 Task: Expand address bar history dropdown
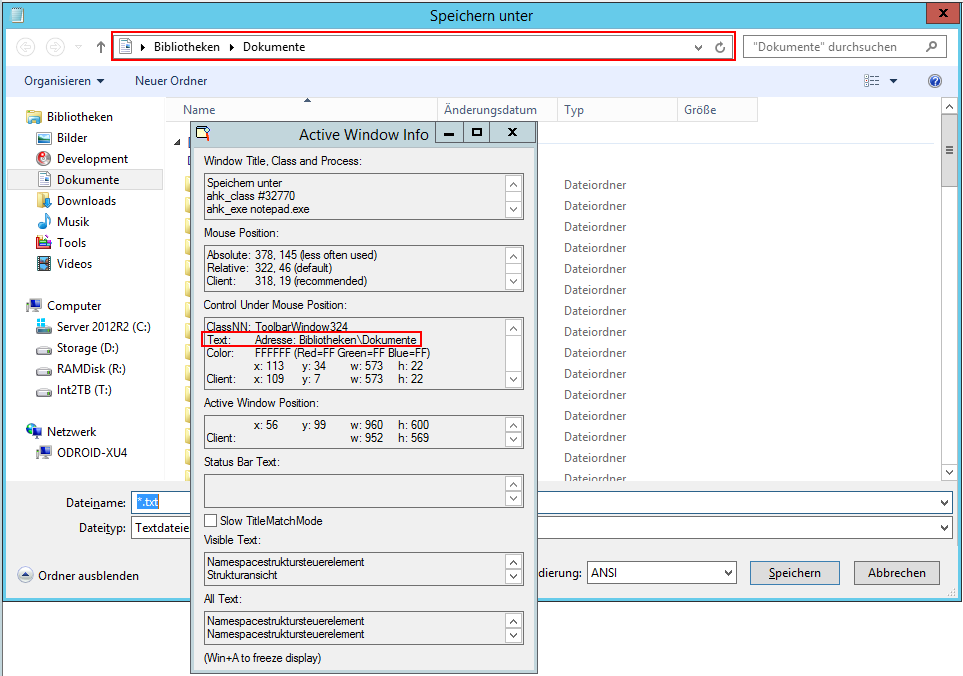click(x=698, y=47)
